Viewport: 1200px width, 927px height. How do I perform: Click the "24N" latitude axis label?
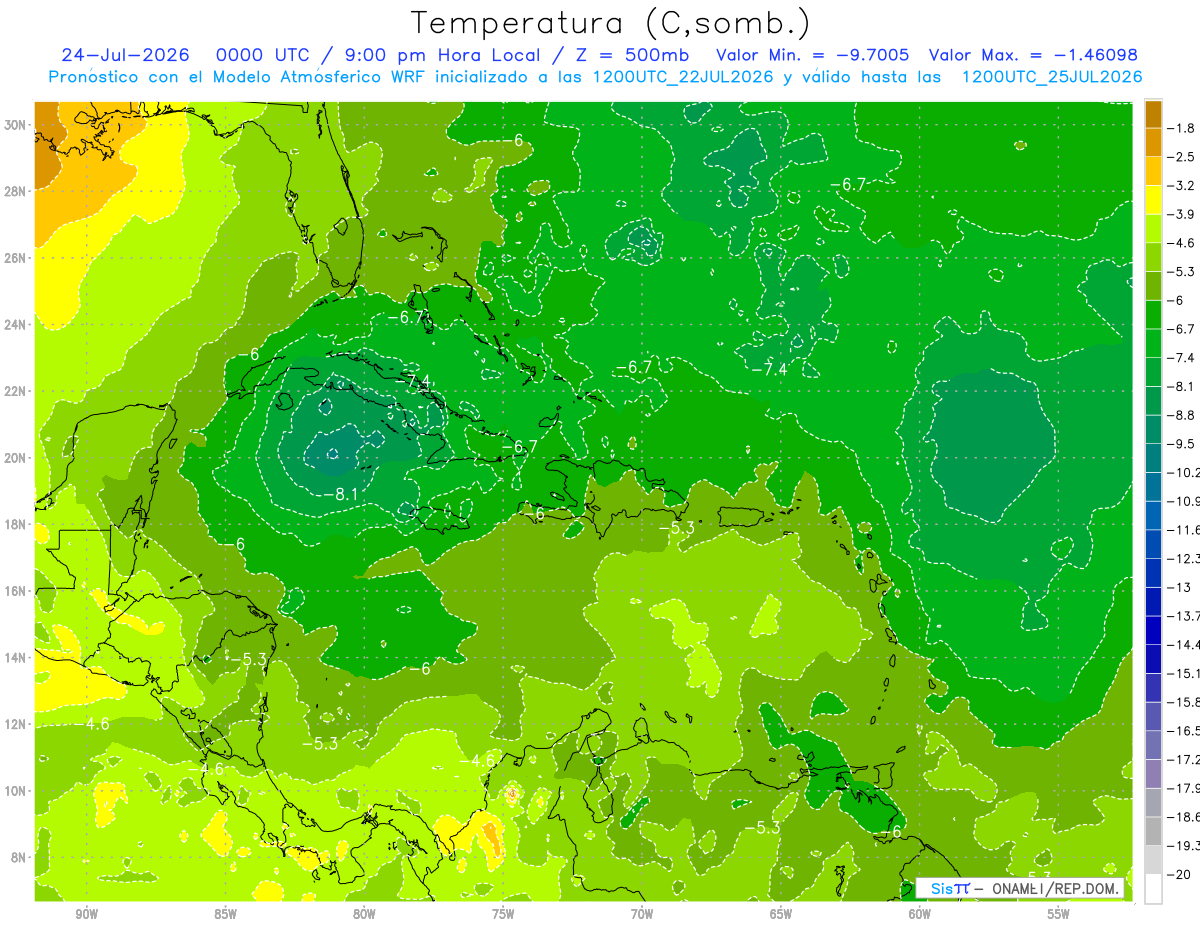tap(16, 324)
